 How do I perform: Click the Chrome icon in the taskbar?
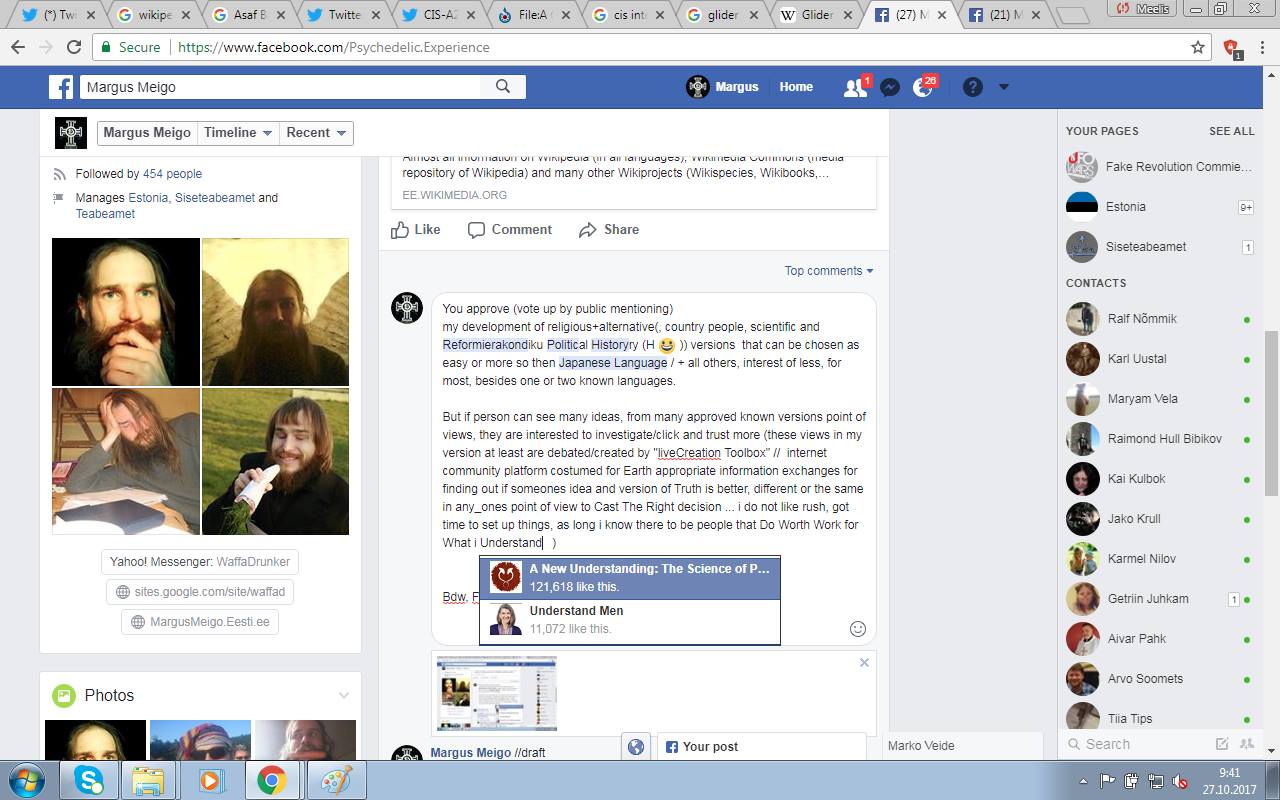point(271,779)
